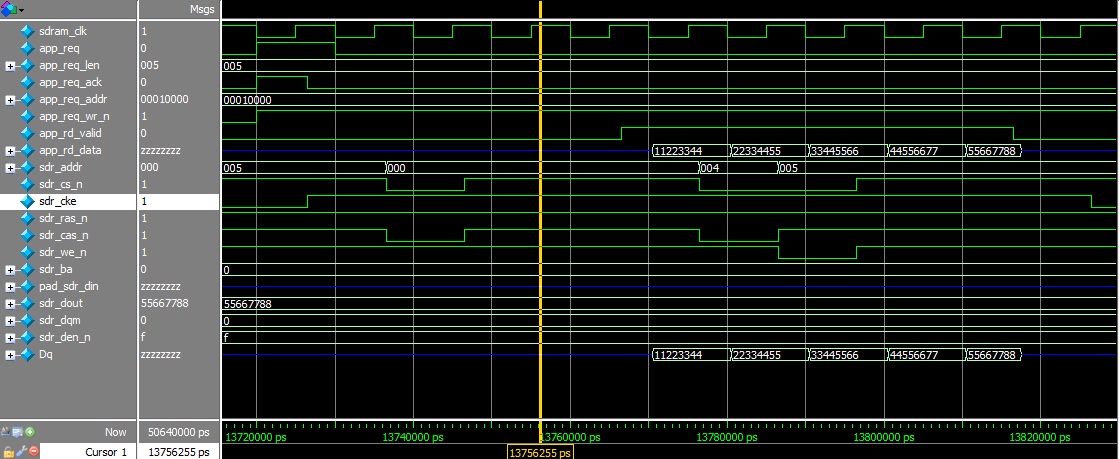Toggle the cursor lock padlock icon
The width and height of the screenshot is (1120, 459).
coord(7,451)
